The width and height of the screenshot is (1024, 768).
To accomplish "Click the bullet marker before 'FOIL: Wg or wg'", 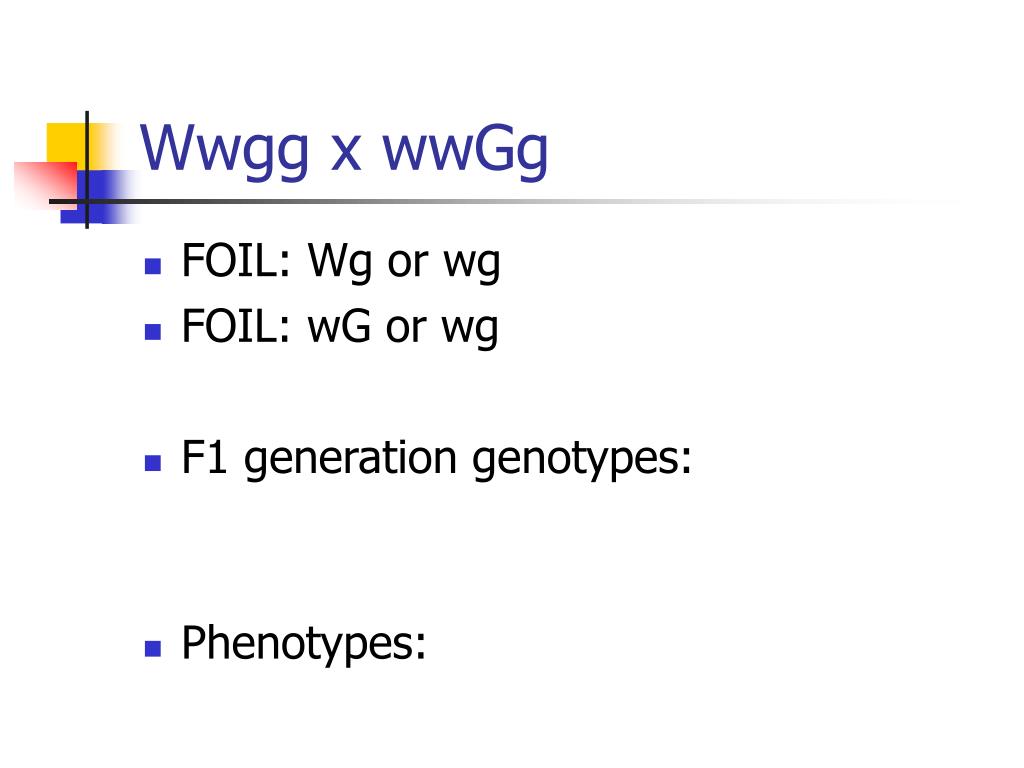I will (153, 266).
